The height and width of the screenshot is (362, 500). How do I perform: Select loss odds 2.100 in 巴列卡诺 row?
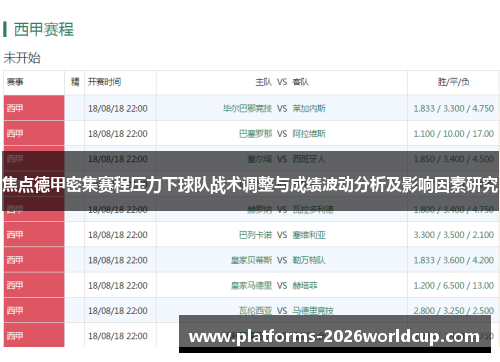483,235
